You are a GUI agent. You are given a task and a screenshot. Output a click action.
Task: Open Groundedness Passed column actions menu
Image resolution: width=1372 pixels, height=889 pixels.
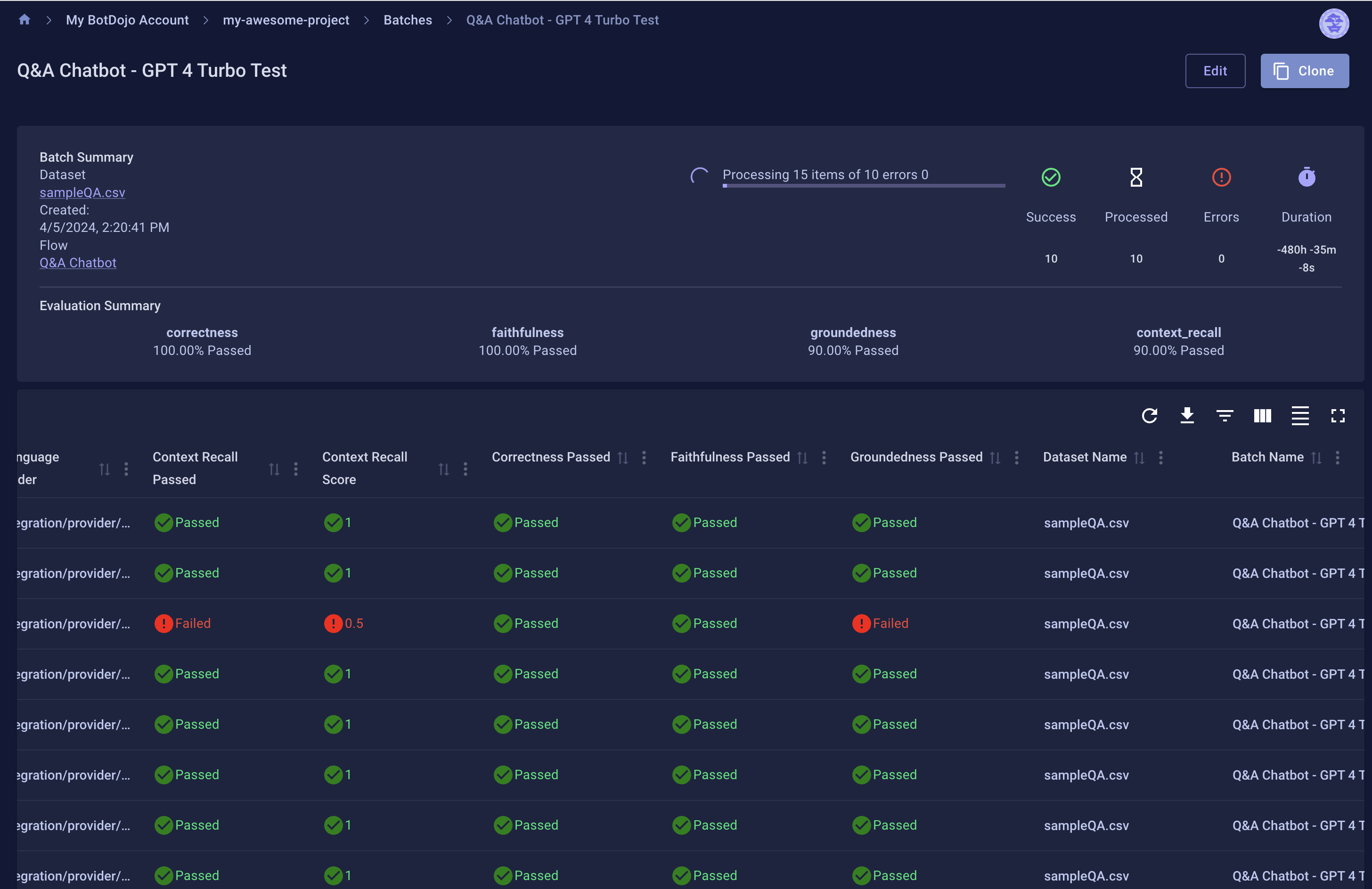[1016, 458]
